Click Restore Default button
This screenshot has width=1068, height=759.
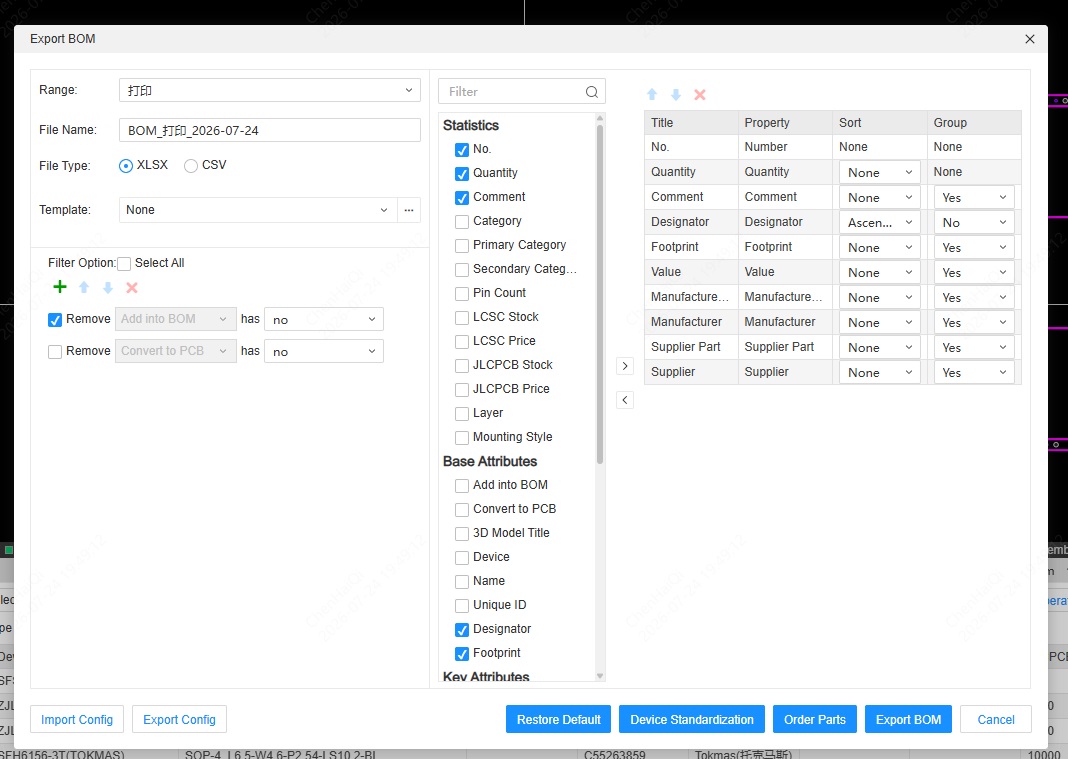coord(559,719)
